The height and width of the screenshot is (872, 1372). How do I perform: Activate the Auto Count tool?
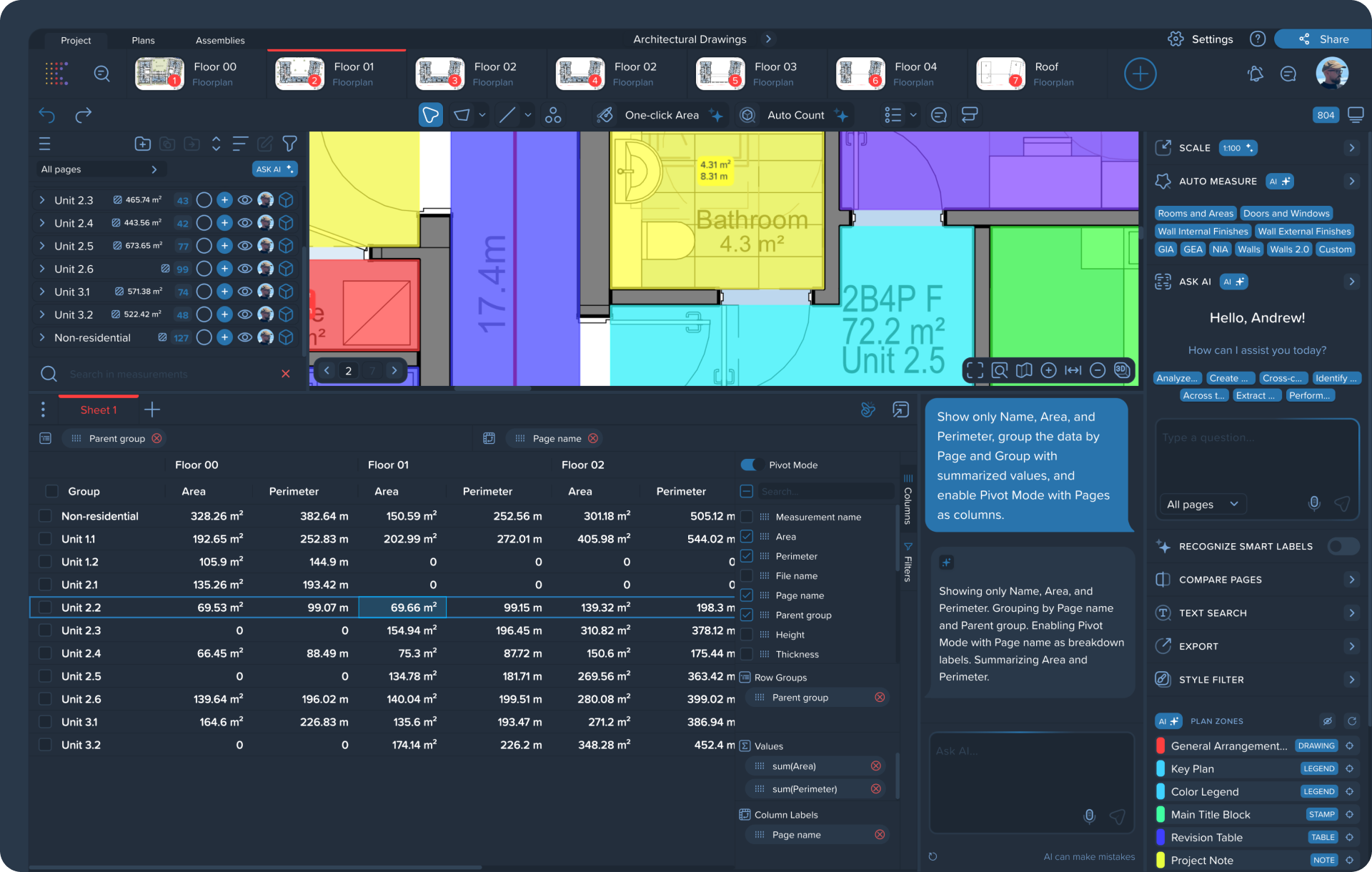(795, 115)
